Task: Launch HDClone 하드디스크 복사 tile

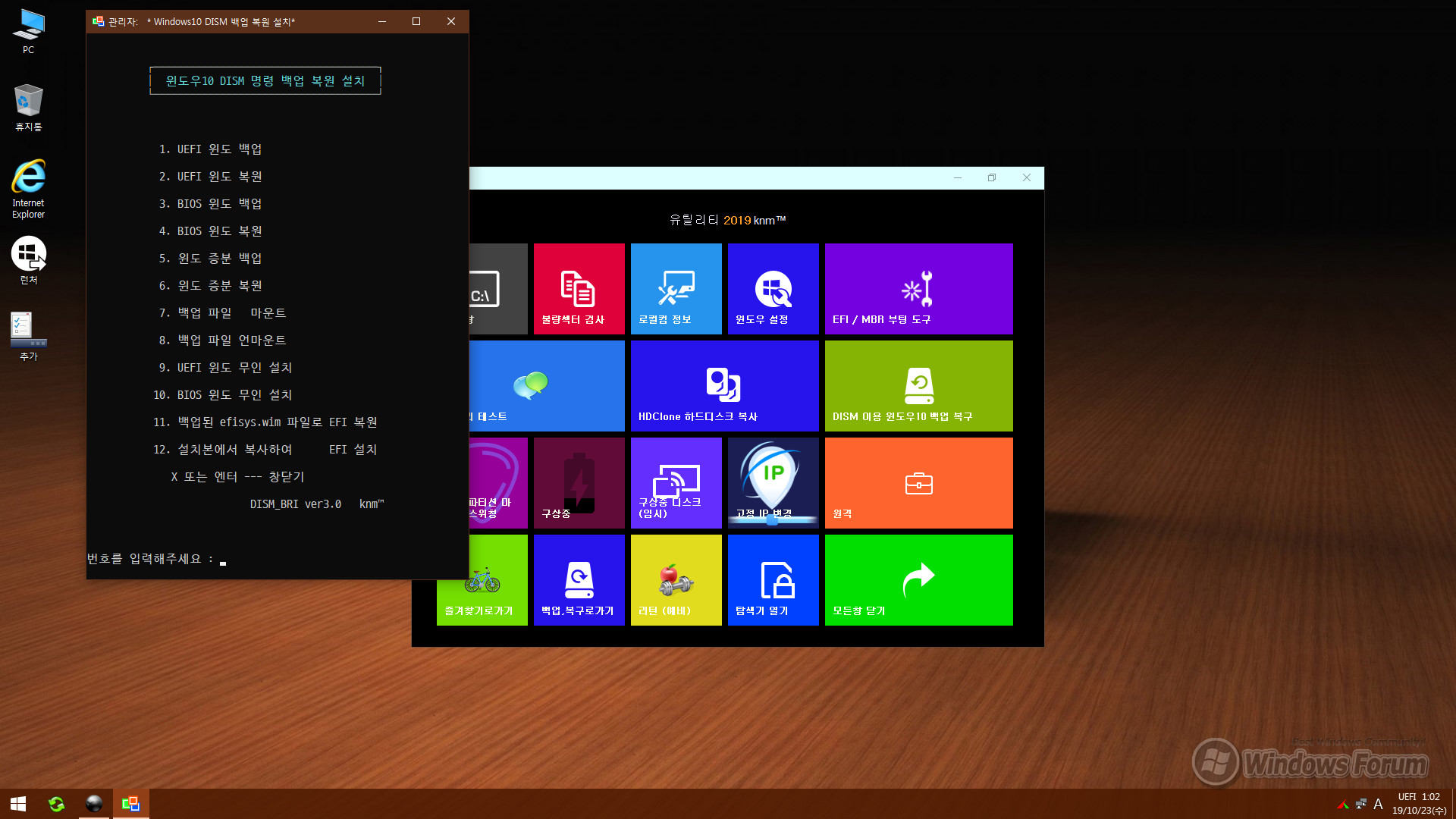Action: pos(724,386)
